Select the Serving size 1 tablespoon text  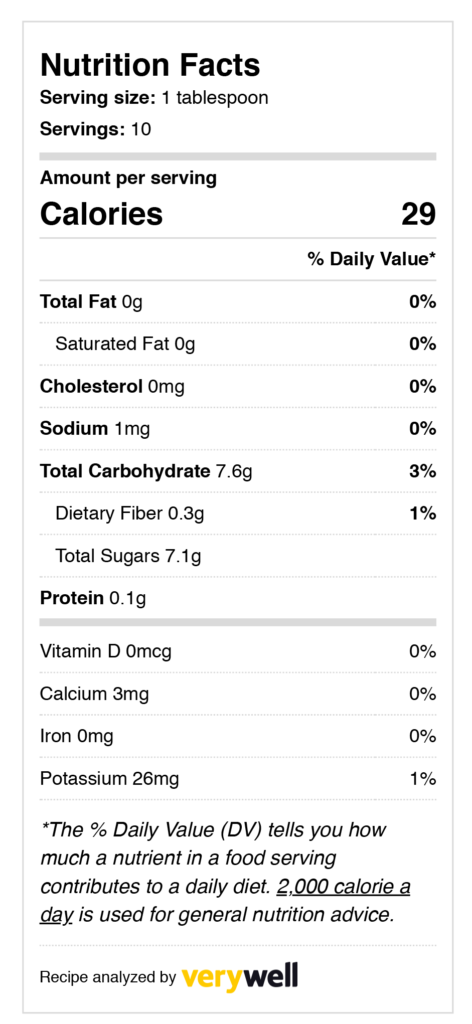pyautogui.click(x=154, y=98)
